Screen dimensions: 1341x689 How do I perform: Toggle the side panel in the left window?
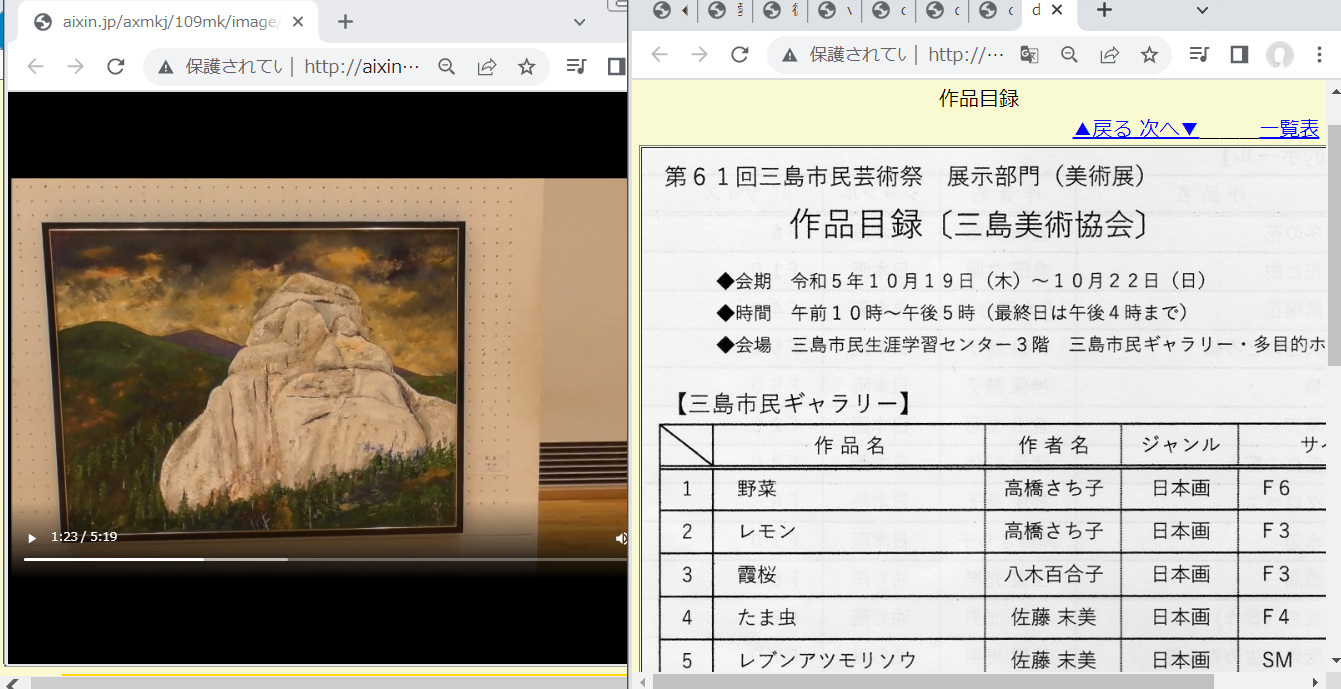[x=616, y=67]
